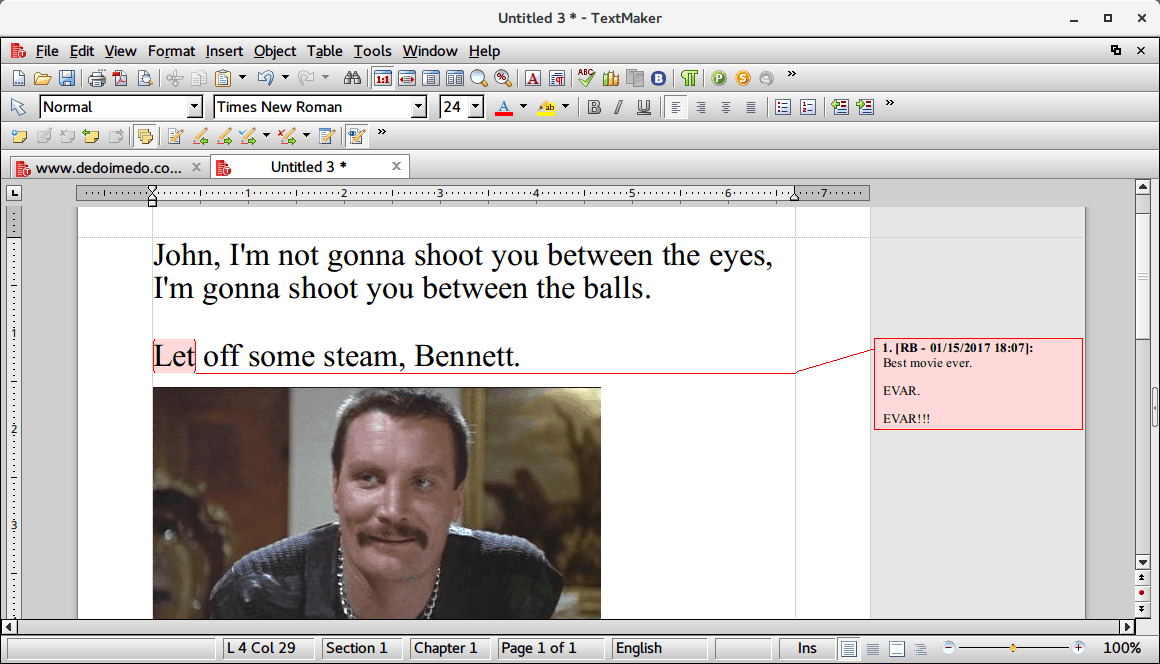The image size is (1160, 664).
Task: Apply red font color swatch
Action: coord(504,107)
